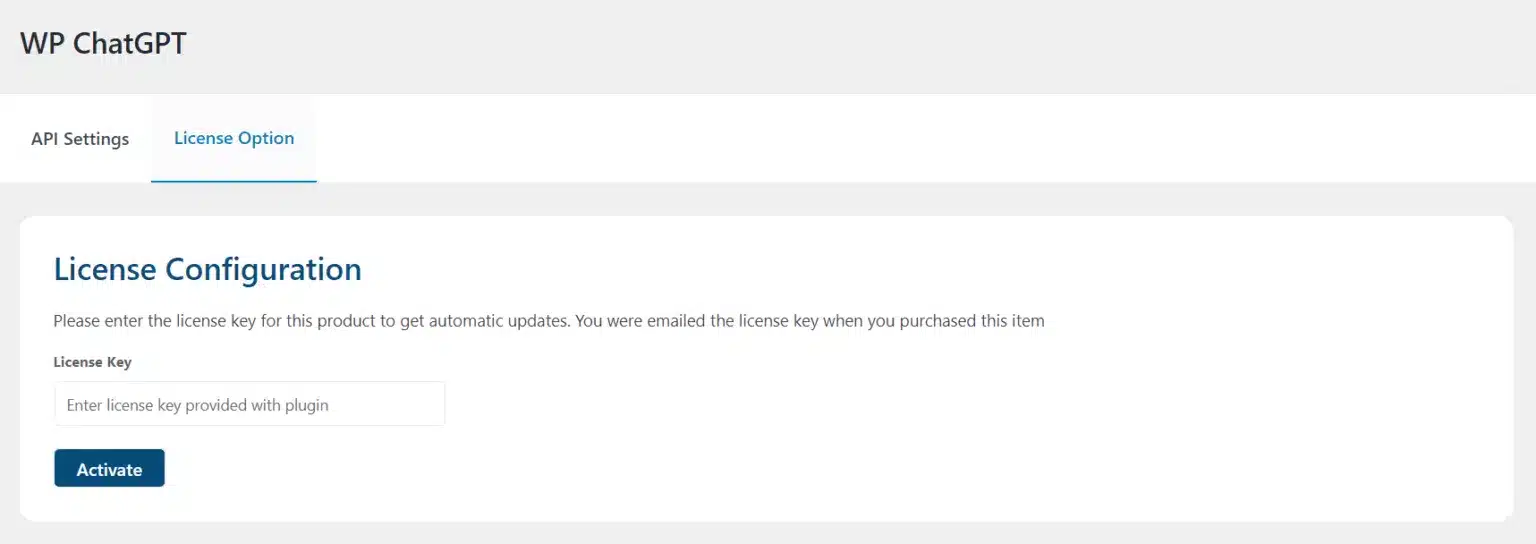Screen dimensions: 1536x544
Task: Click the word 'Settings' in the first tab
Action: [x=96, y=139]
